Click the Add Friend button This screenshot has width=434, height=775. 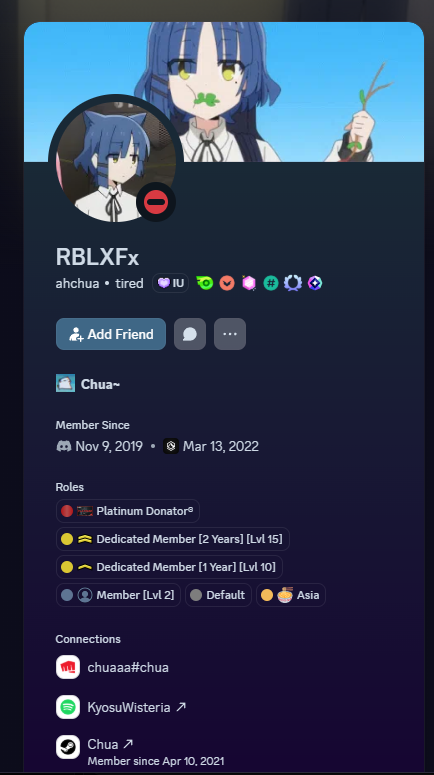[111, 334]
